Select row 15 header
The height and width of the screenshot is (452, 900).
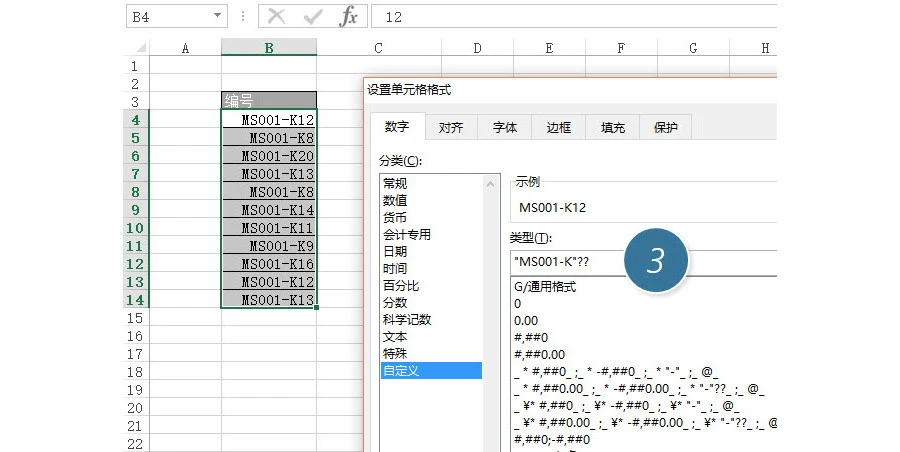[136, 318]
